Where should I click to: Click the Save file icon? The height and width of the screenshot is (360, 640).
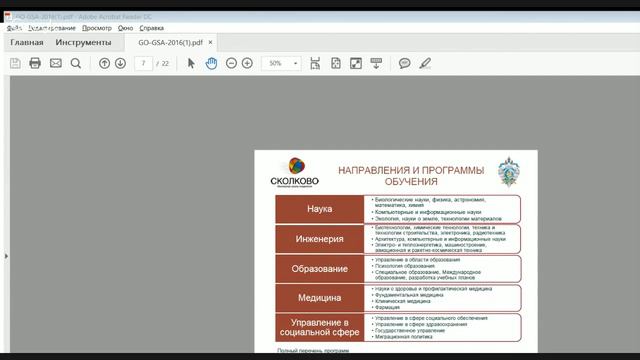[15, 63]
